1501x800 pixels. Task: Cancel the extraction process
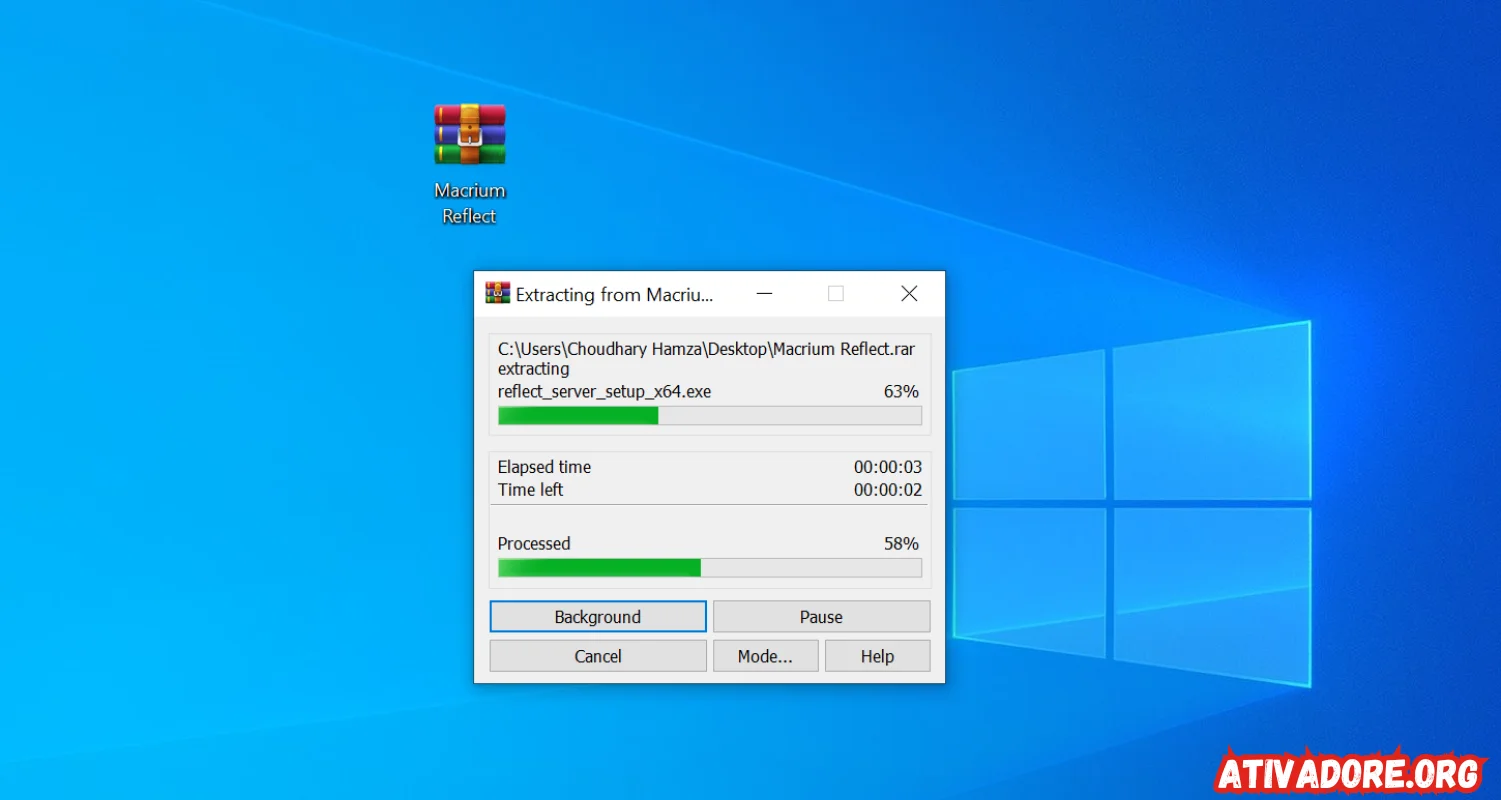tap(598, 656)
